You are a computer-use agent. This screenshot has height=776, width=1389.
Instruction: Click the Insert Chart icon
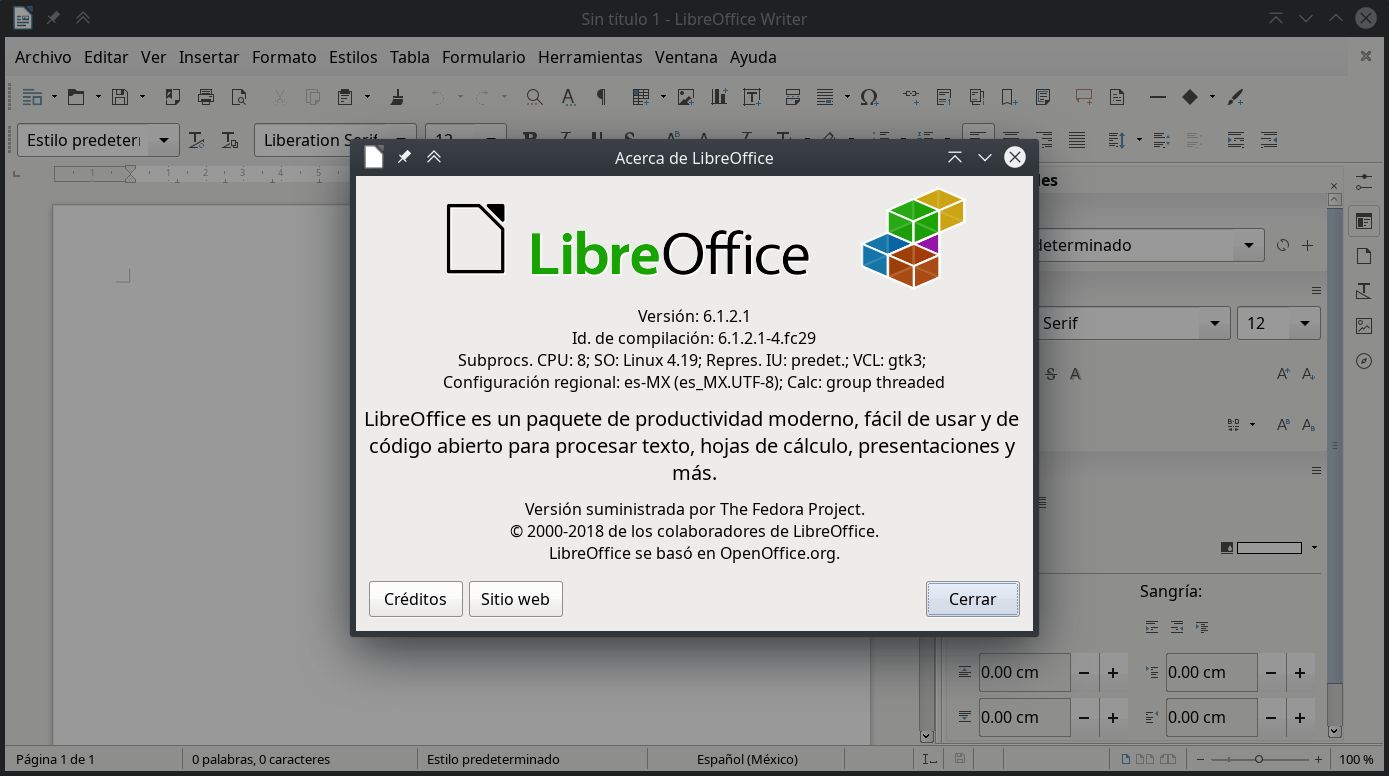(x=719, y=97)
